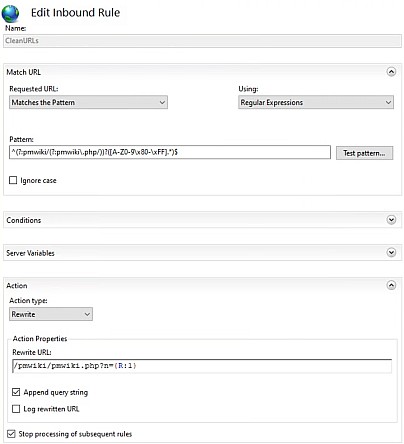Expand the Server Variables section
The width and height of the screenshot is (404, 444).
pyautogui.click(x=391, y=252)
